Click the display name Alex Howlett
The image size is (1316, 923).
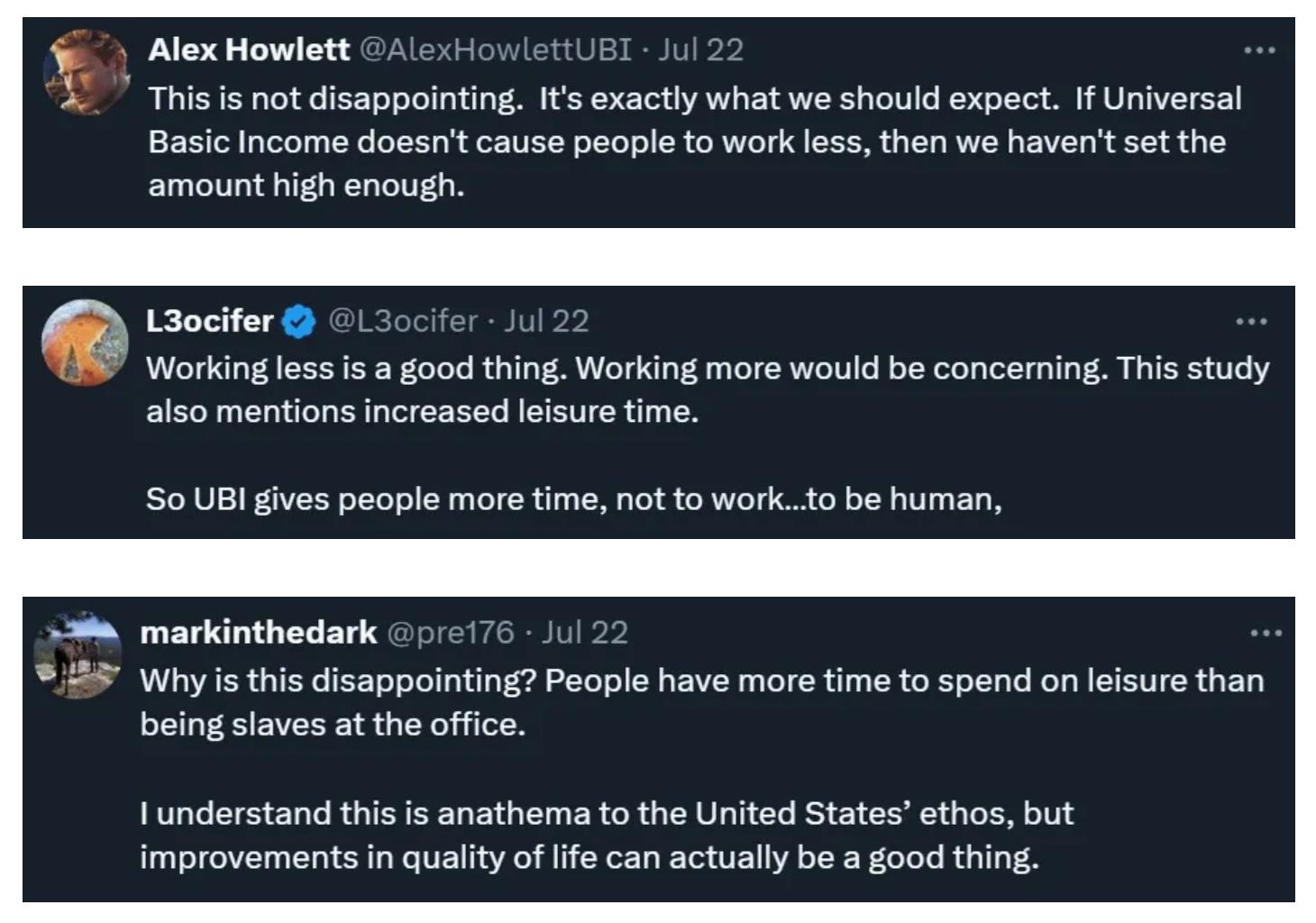click(x=249, y=50)
